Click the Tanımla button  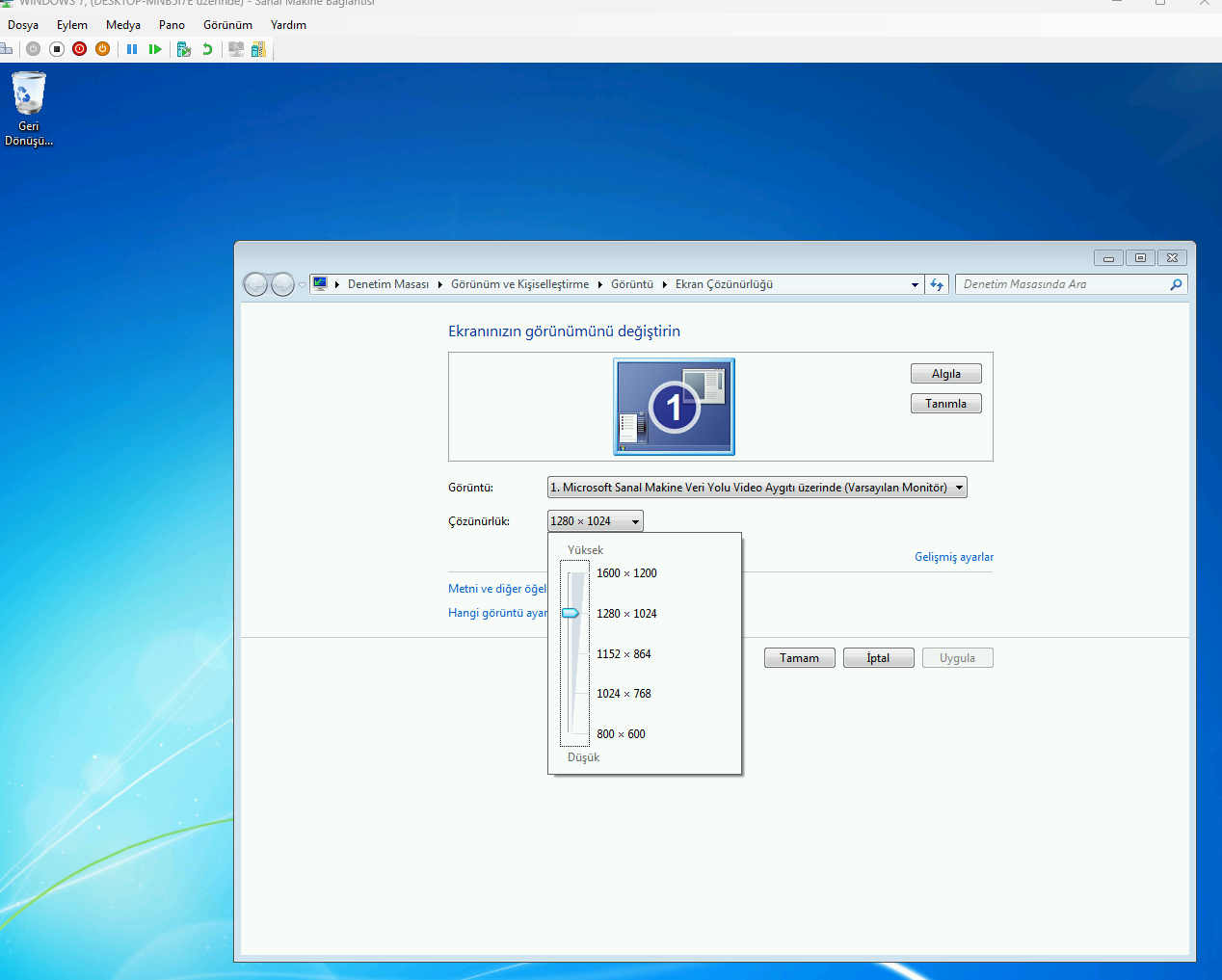click(946, 404)
